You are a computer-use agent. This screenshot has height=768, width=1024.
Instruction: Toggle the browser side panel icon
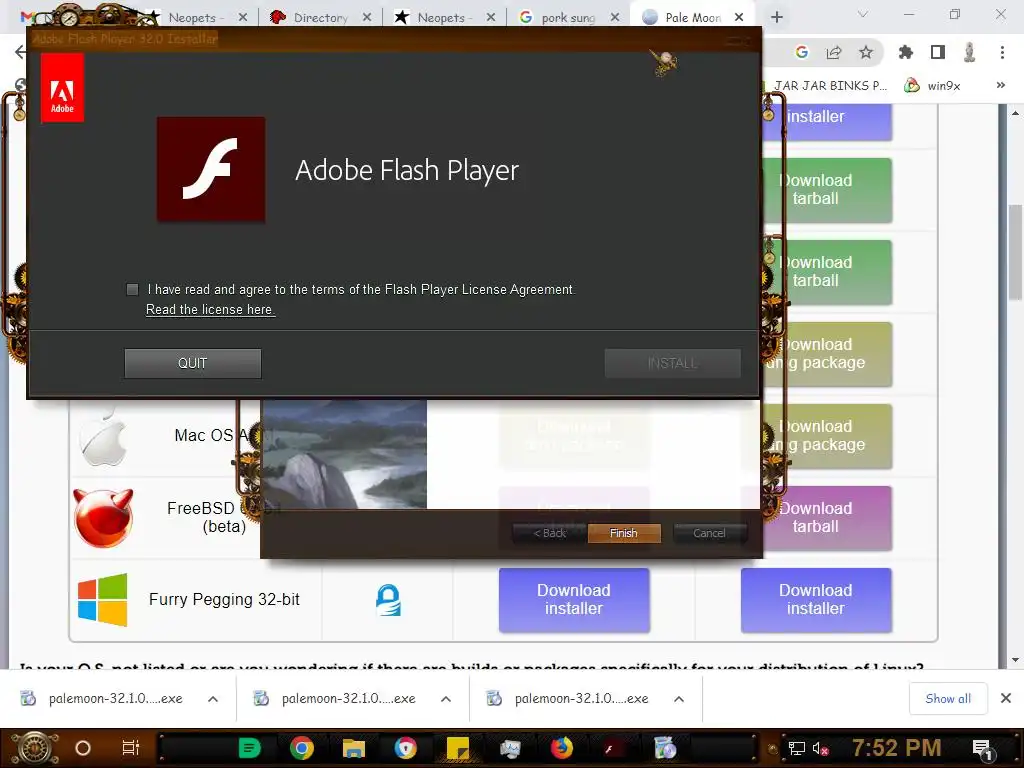click(x=938, y=52)
